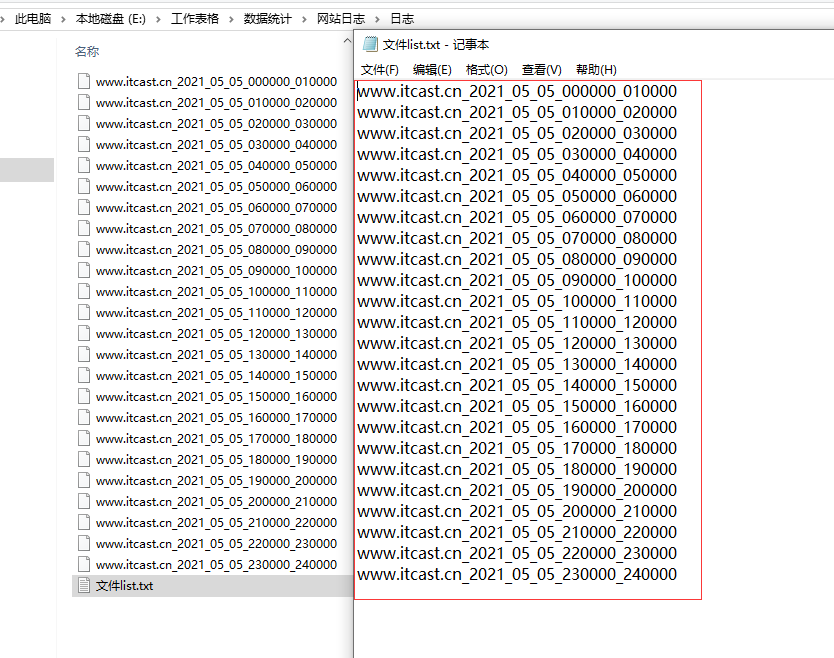
Task: Expand the chevron after 数据统计 breadcrumb
Action: 304,19
